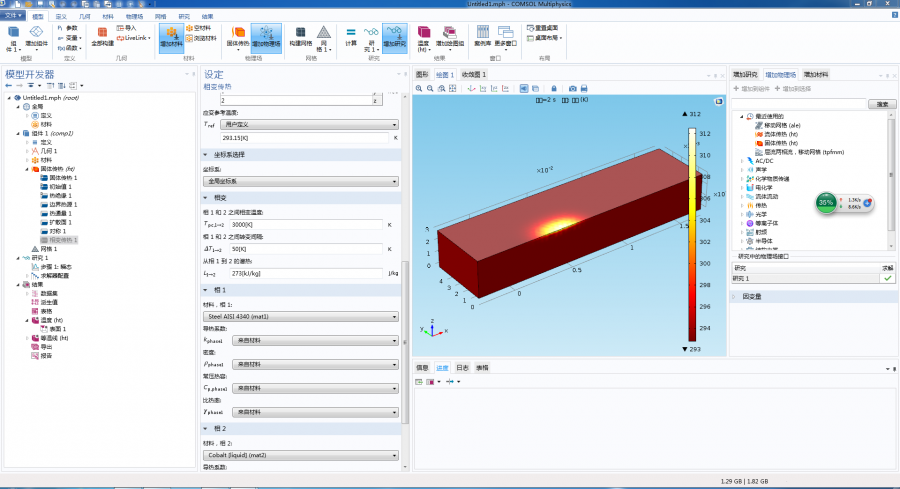Viewport: 900px width, 489px height.
Task: Click the lock view padlock icon
Action: tap(554, 88)
